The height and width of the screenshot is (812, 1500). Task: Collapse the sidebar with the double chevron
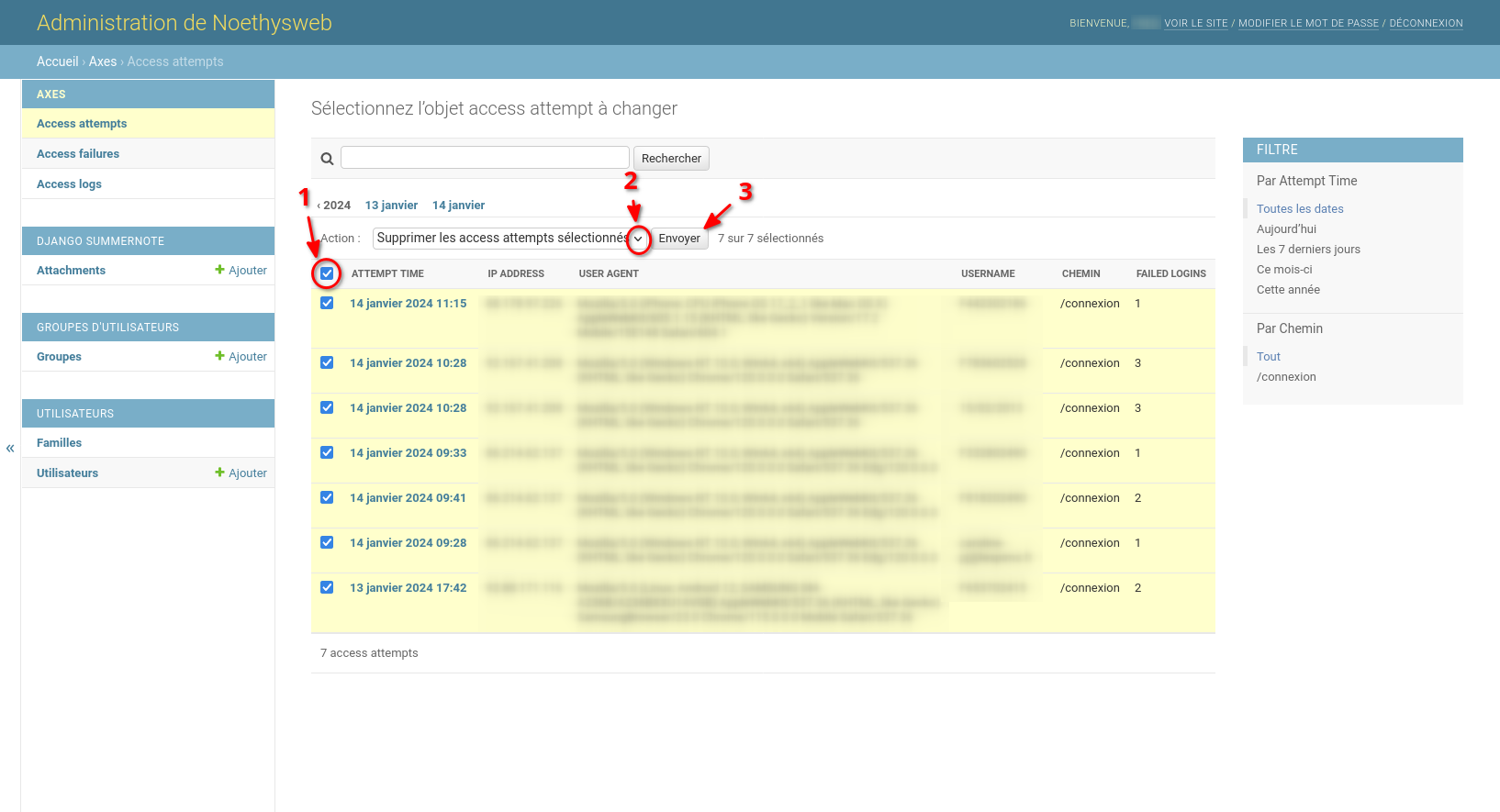[10, 449]
